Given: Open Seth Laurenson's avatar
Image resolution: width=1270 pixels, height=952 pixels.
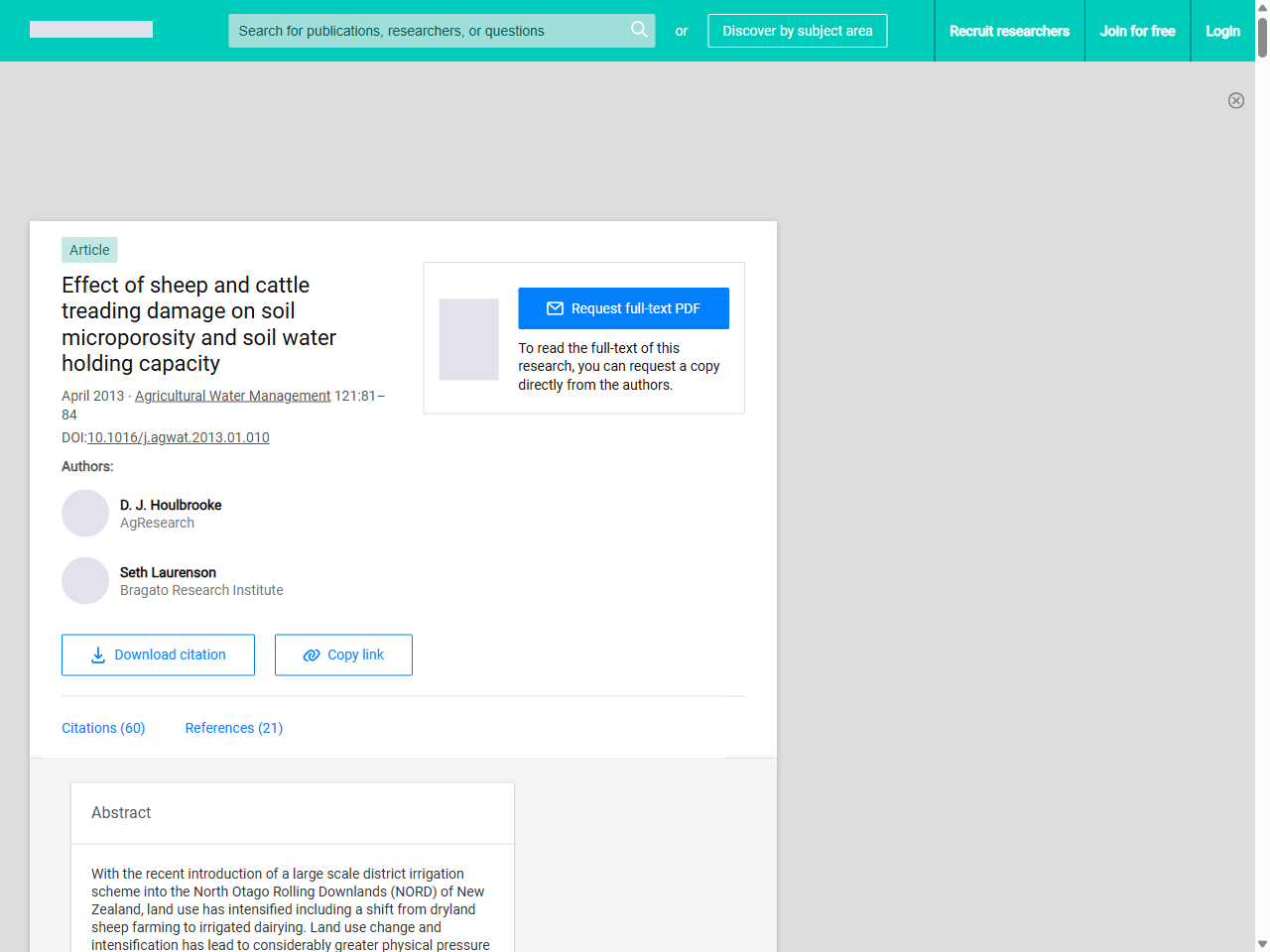Looking at the screenshot, I should pyautogui.click(x=85, y=581).
